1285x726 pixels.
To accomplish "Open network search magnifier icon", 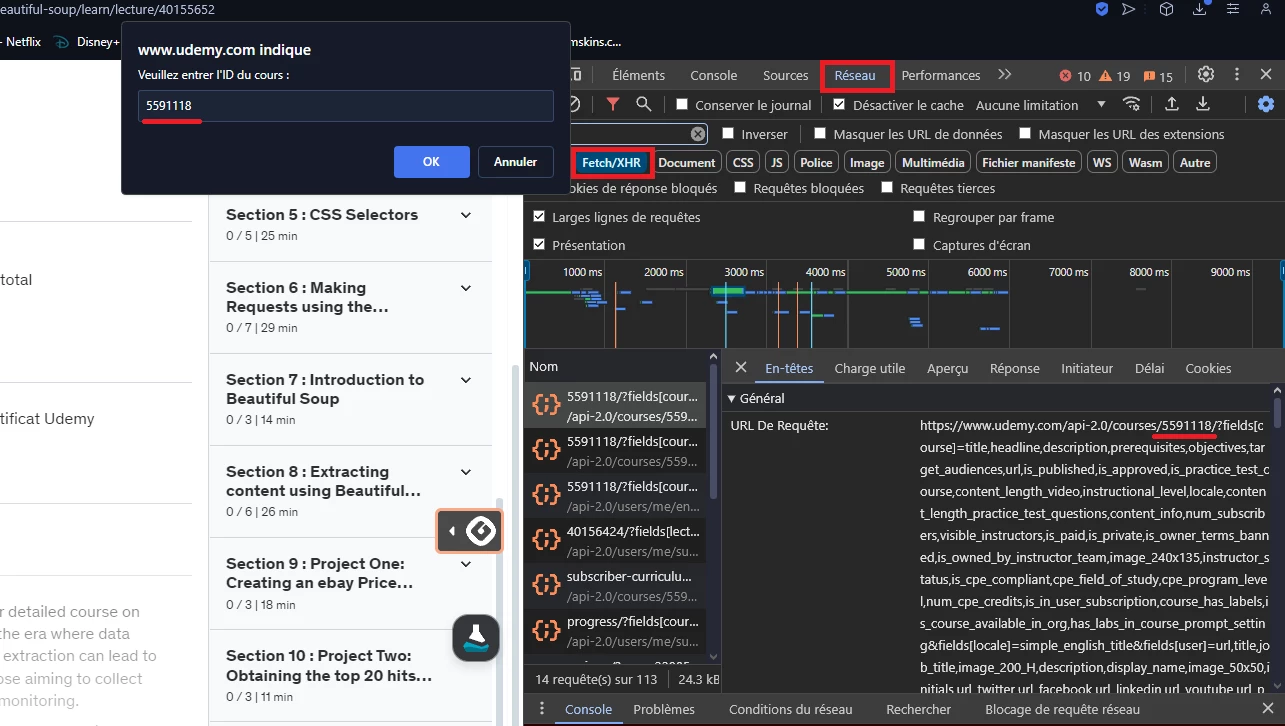I will click(x=644, y=104).
